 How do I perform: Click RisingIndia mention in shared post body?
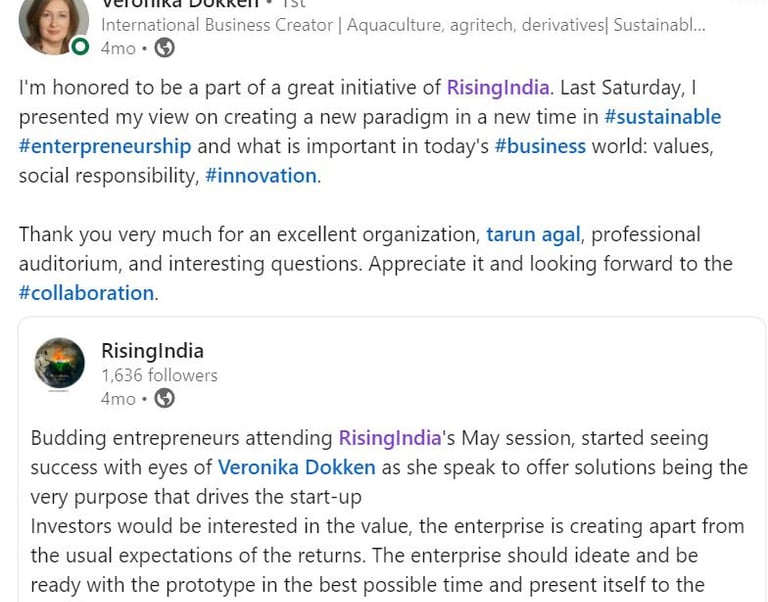390,438
